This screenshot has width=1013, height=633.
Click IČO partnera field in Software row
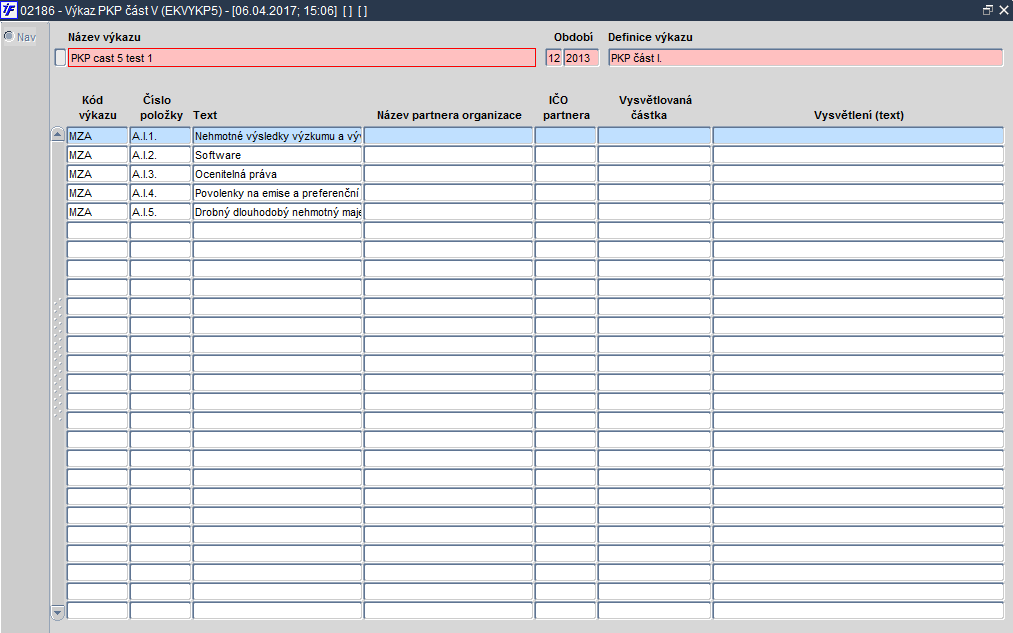pos(565,154)
